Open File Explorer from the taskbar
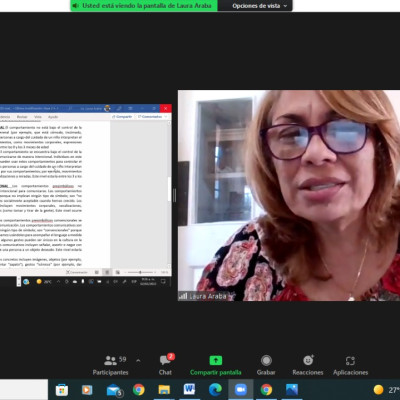The height and width of the screenshot is (400, 400). pyautogui.click(x=164, y=389)
